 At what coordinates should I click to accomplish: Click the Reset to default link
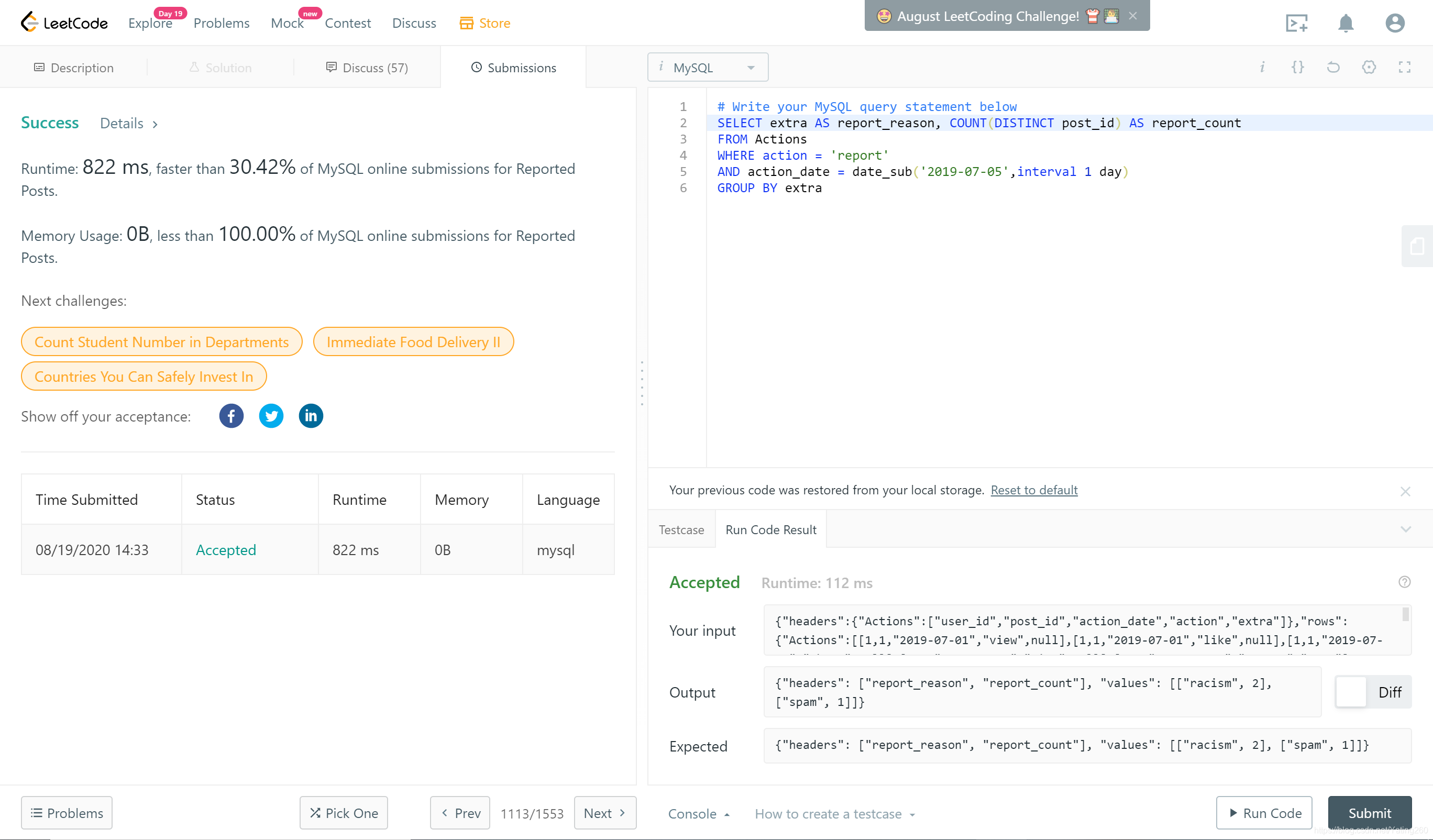[1033, 490]
